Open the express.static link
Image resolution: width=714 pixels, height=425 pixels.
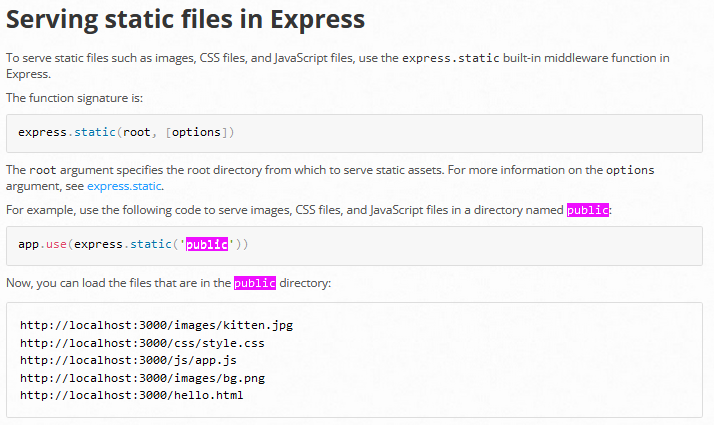click(124, 186)
